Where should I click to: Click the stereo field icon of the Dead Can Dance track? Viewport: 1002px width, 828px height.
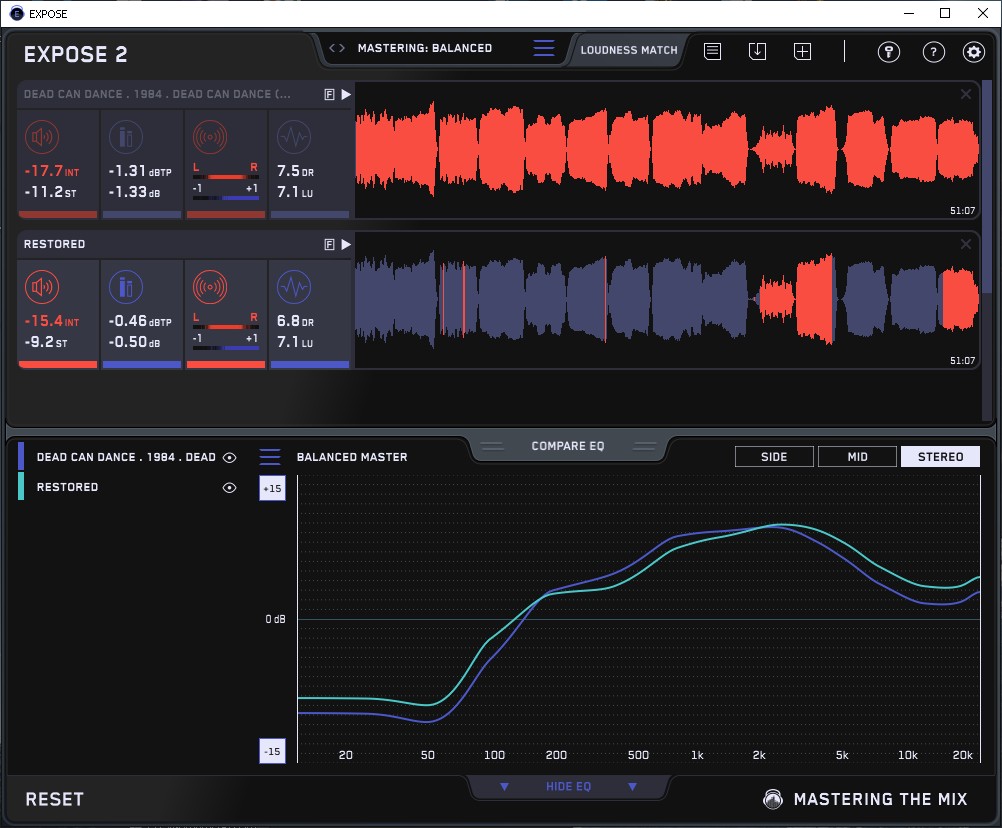pyautogui.click(x=210, y=137)
